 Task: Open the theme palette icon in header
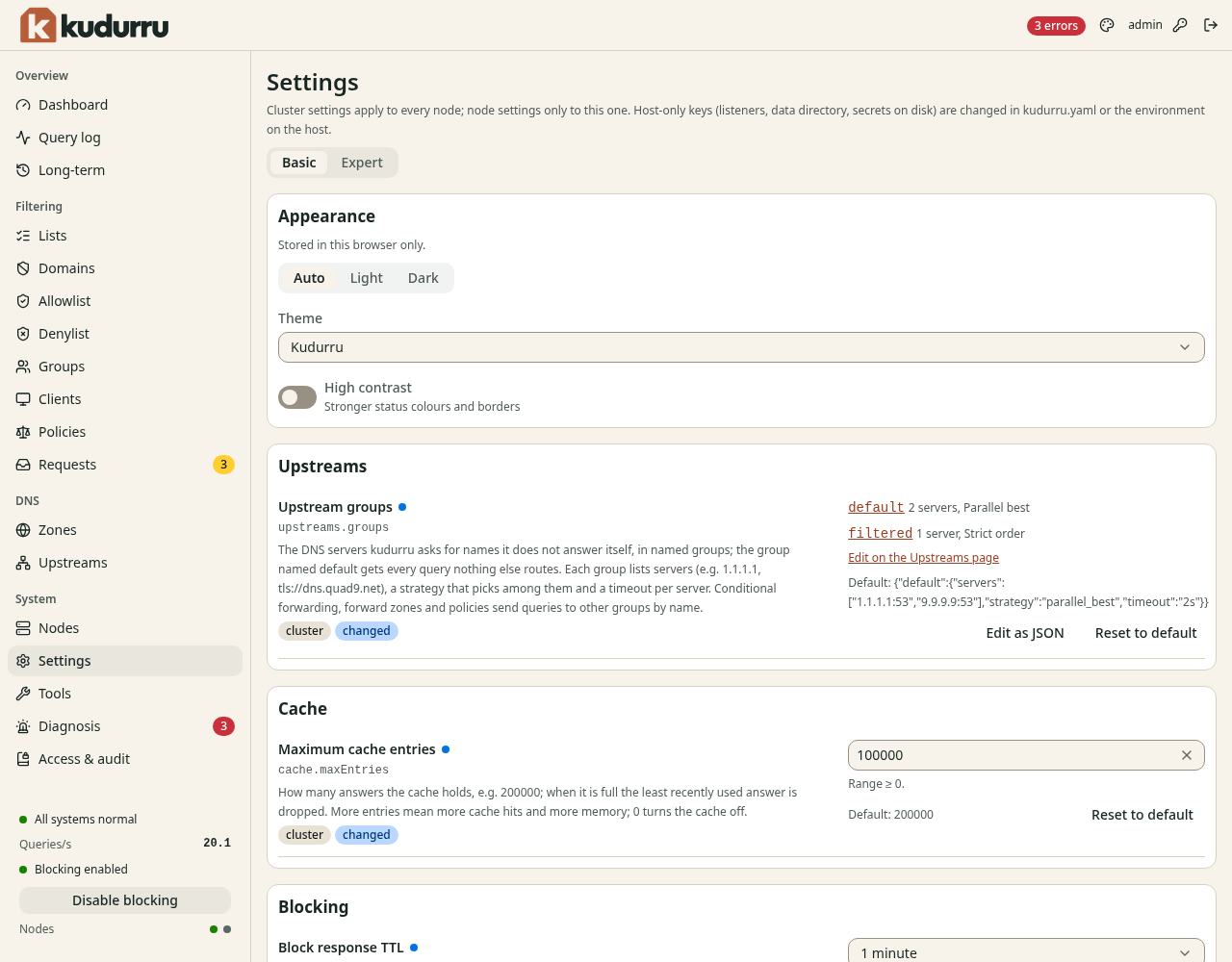click(1107, 25)
